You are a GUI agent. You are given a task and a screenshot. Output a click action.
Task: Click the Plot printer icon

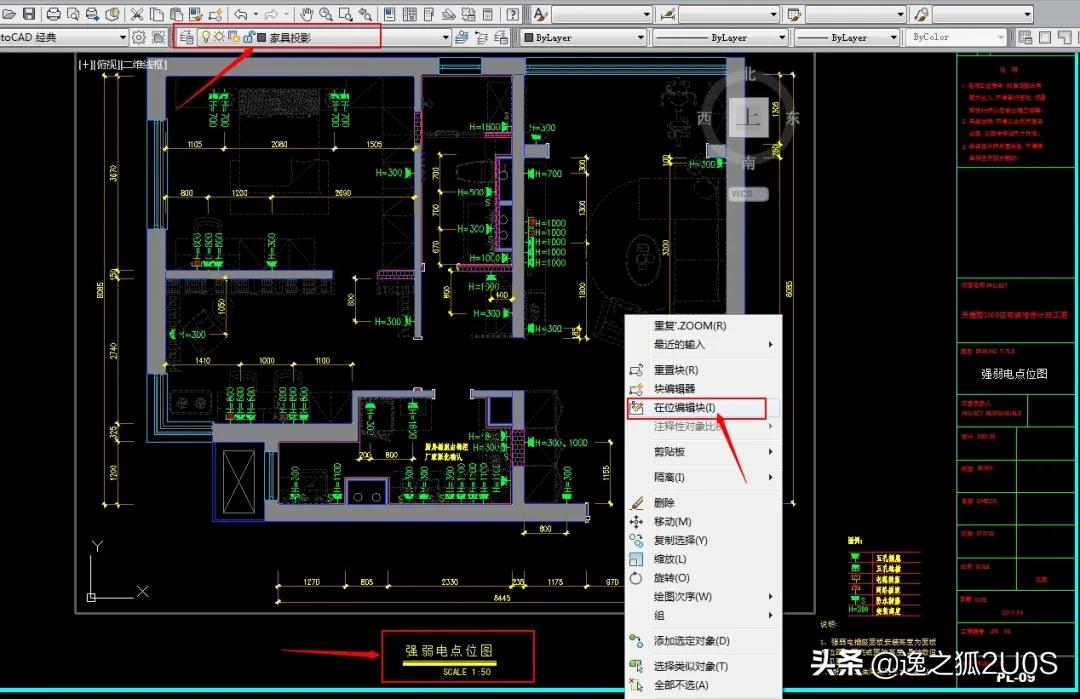point(53,14)
